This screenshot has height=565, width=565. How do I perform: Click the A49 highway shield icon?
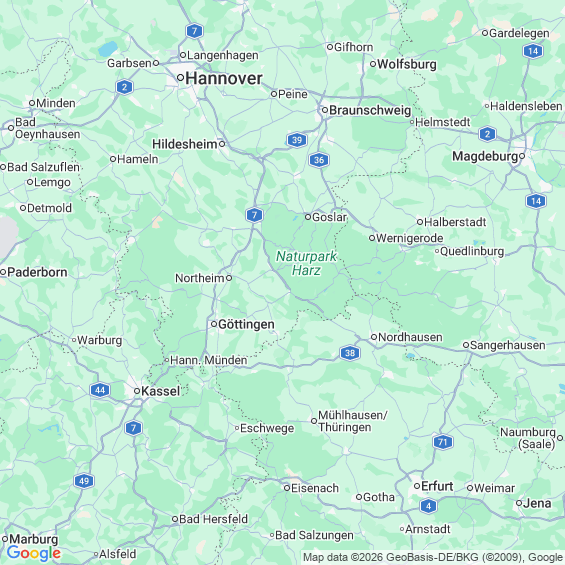point(84,481)
